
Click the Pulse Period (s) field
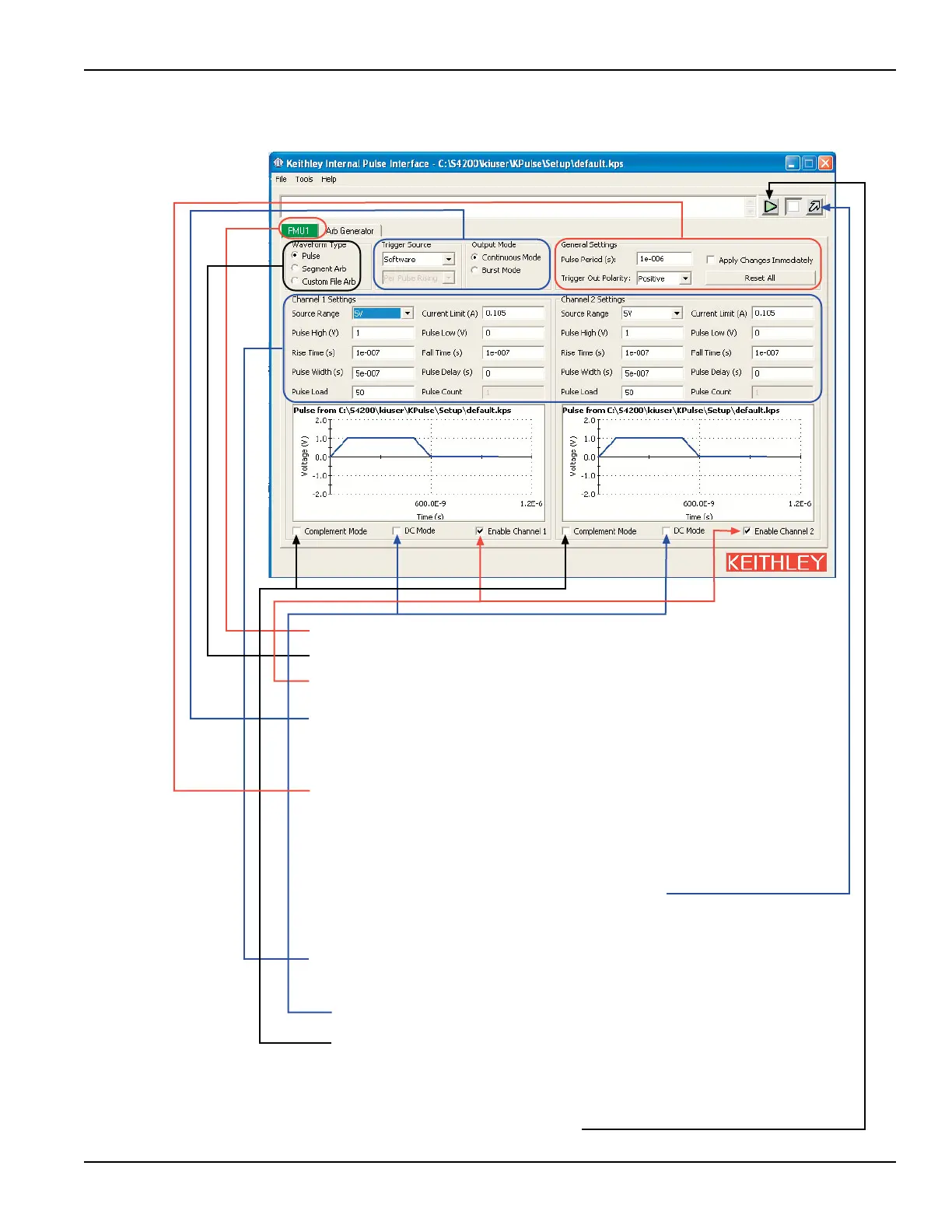click(663, 259)
